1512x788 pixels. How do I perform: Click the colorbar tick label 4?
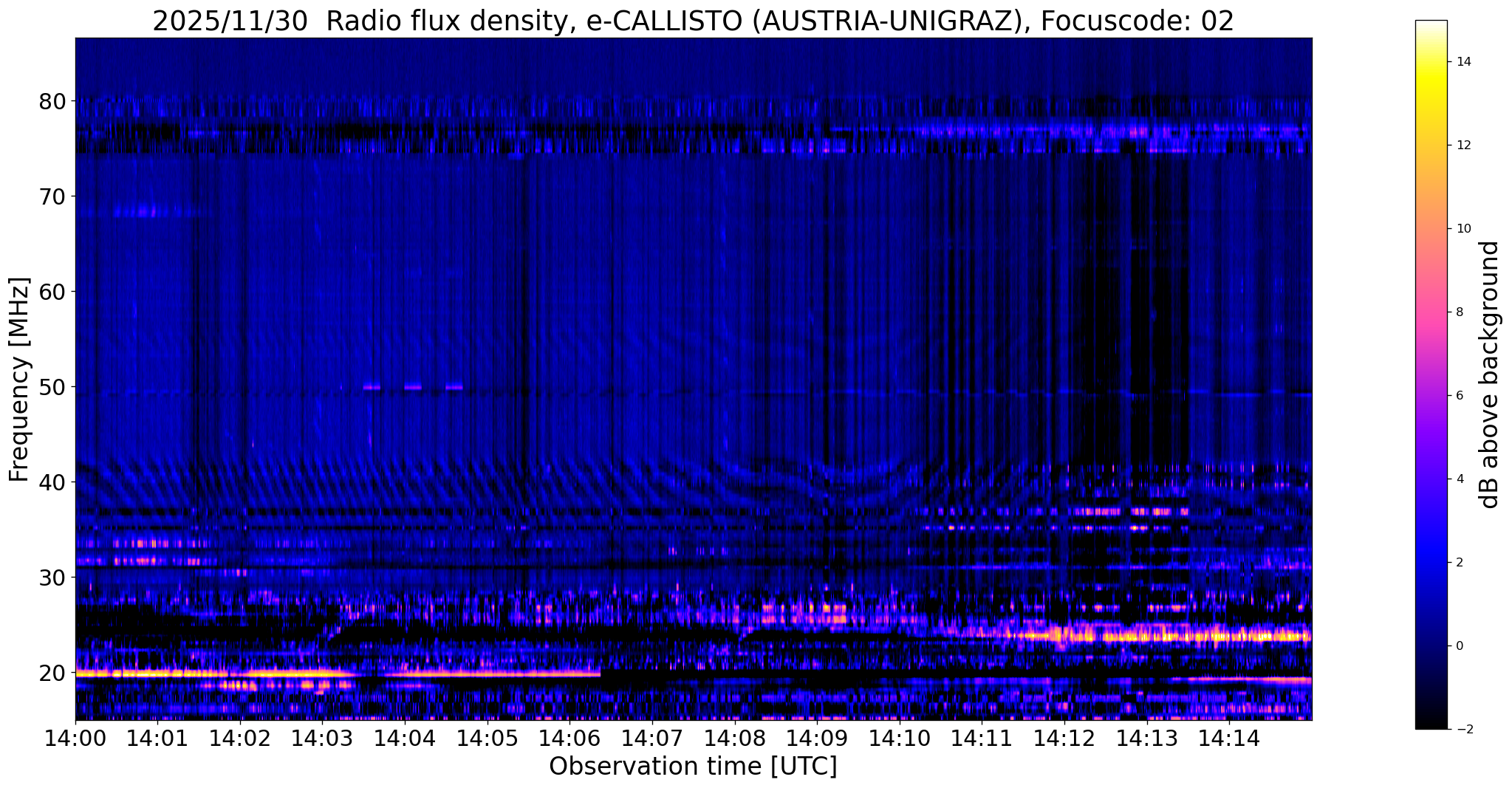[x=1460, y=479]
